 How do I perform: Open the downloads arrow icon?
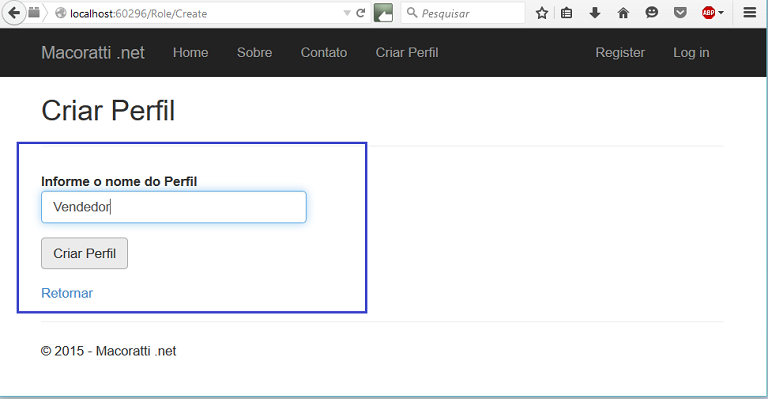click(x=595, y=13)
